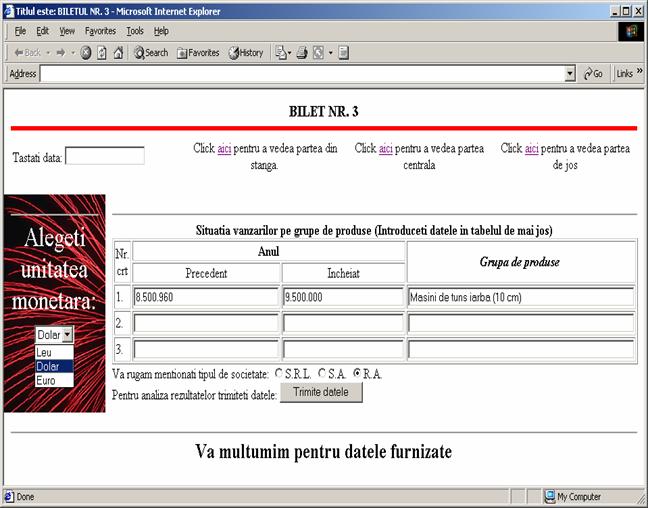Select the S.A. radio button
Screen dimensions: 648x508
click(322, 374)
